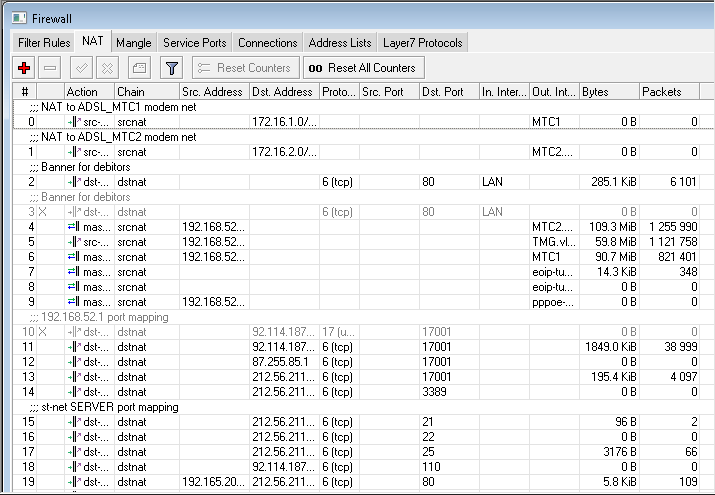Switch to the Filter Rules tab
The width and height of the screenshot is (715, 495).
click(x=43, y=43)
